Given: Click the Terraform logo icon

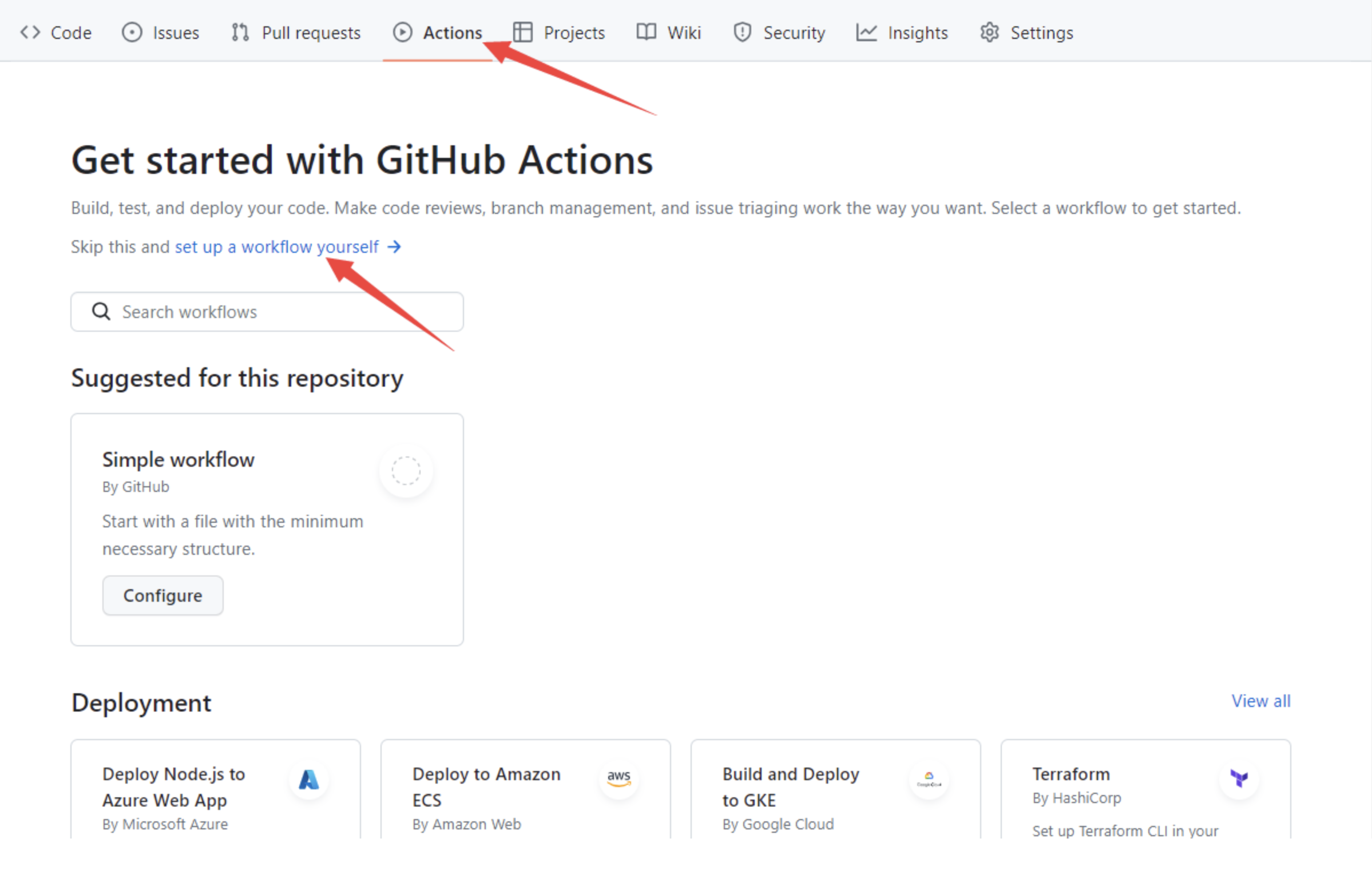Looking at the screenshot, I should click(x=1239, y=778).
